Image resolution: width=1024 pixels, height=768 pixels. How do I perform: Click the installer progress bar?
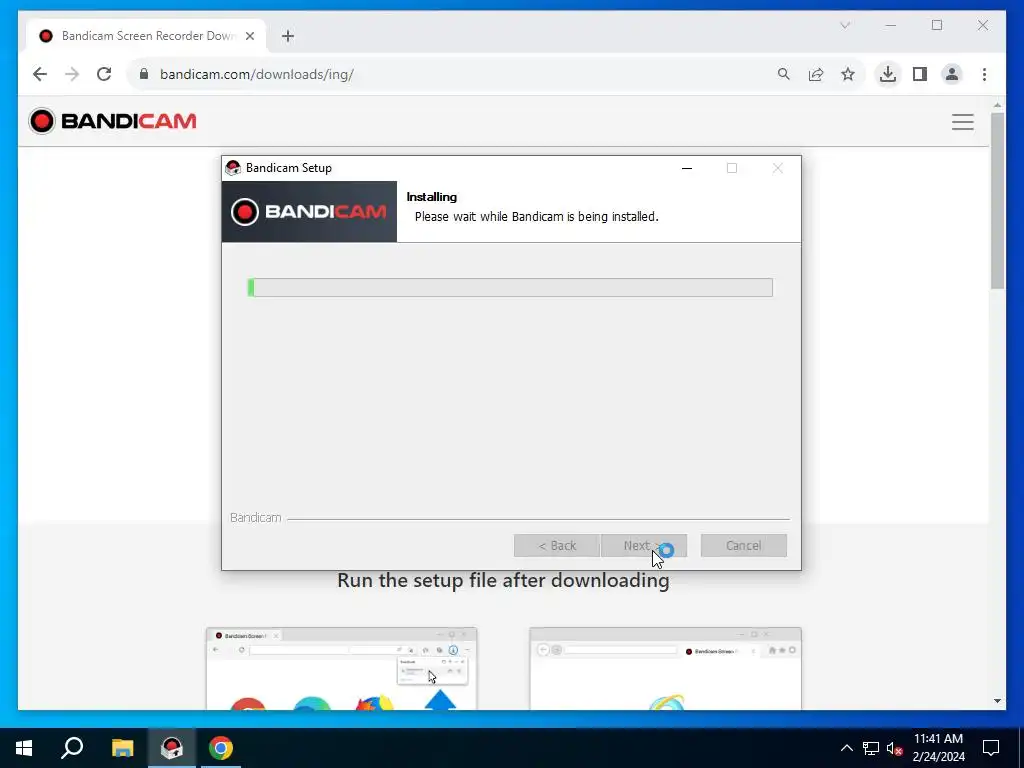(510, 287)
